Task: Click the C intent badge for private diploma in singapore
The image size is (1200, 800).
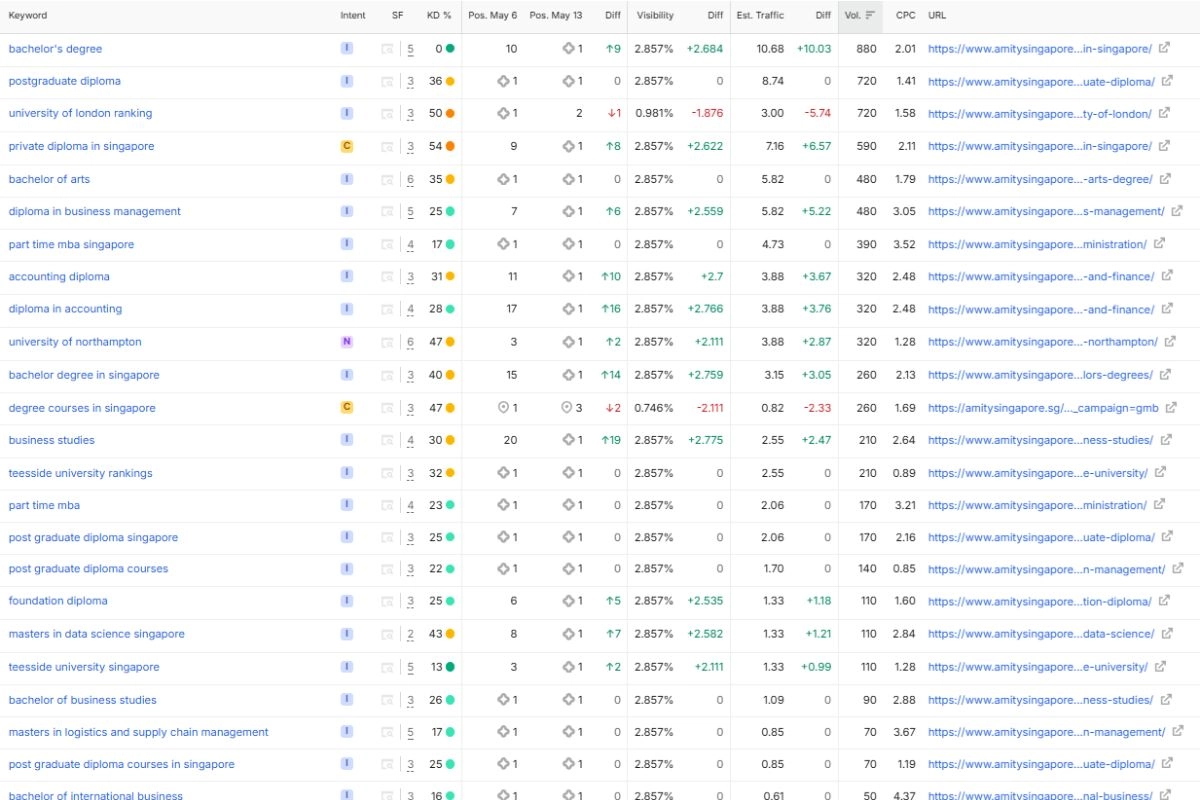Action: (347, 146)
